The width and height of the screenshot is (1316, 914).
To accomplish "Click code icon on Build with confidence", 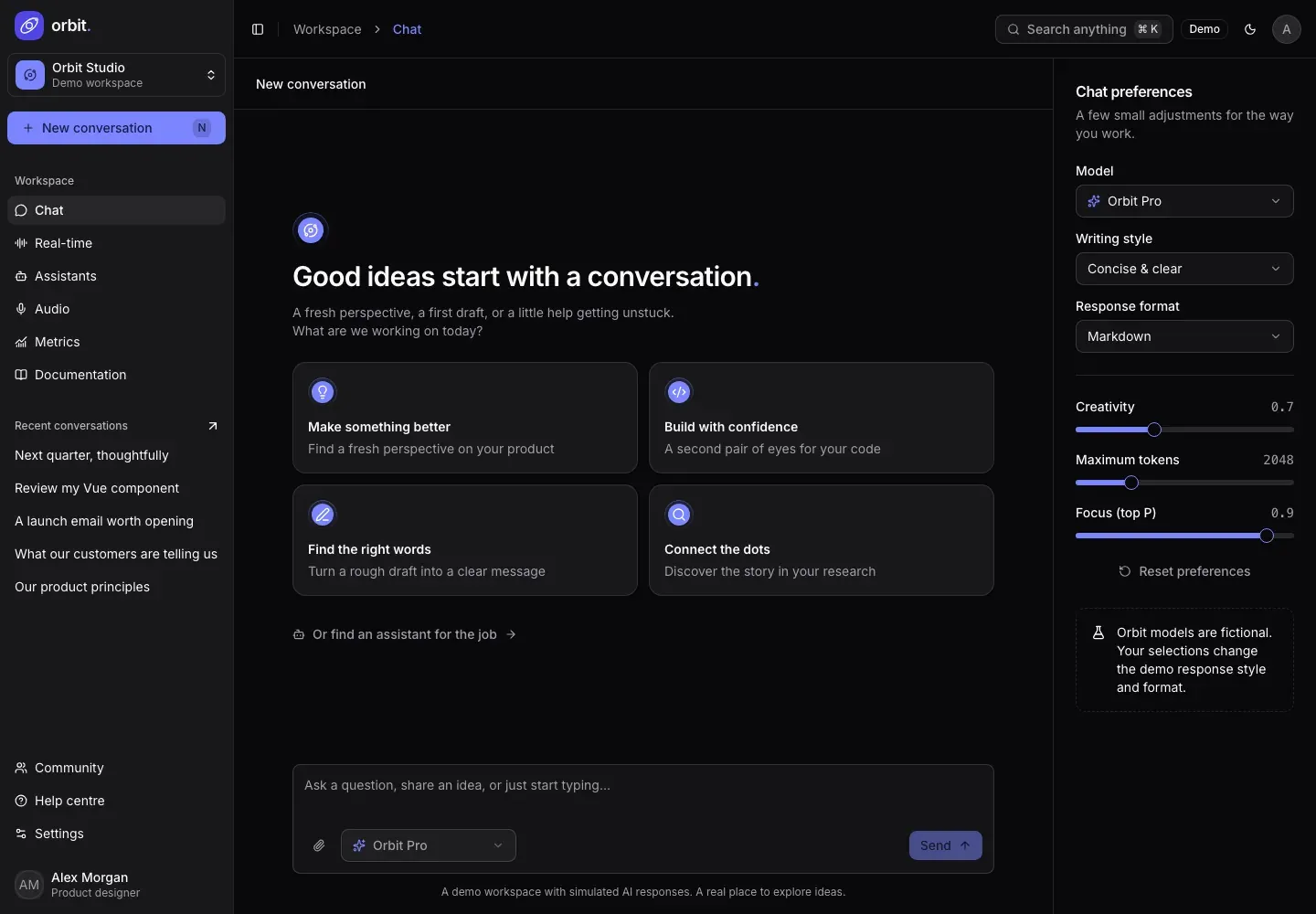I will coord(679,392).
